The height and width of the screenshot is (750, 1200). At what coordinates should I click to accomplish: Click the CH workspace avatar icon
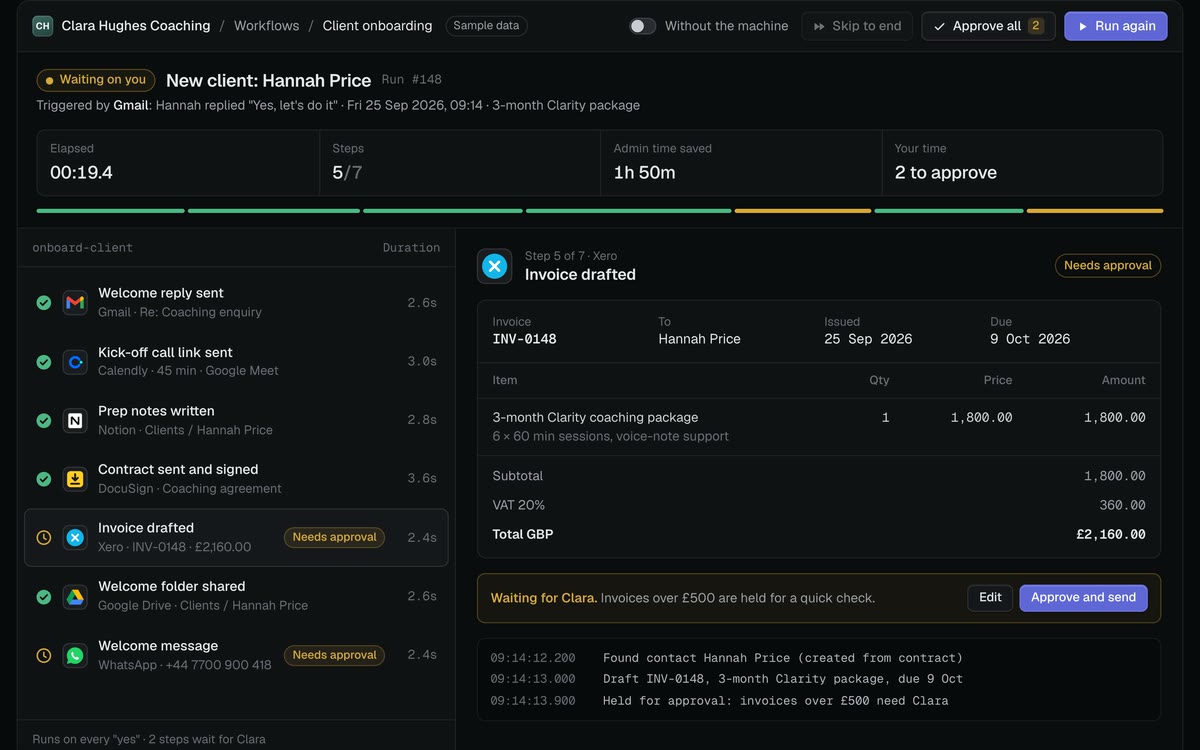coord(43,26)
